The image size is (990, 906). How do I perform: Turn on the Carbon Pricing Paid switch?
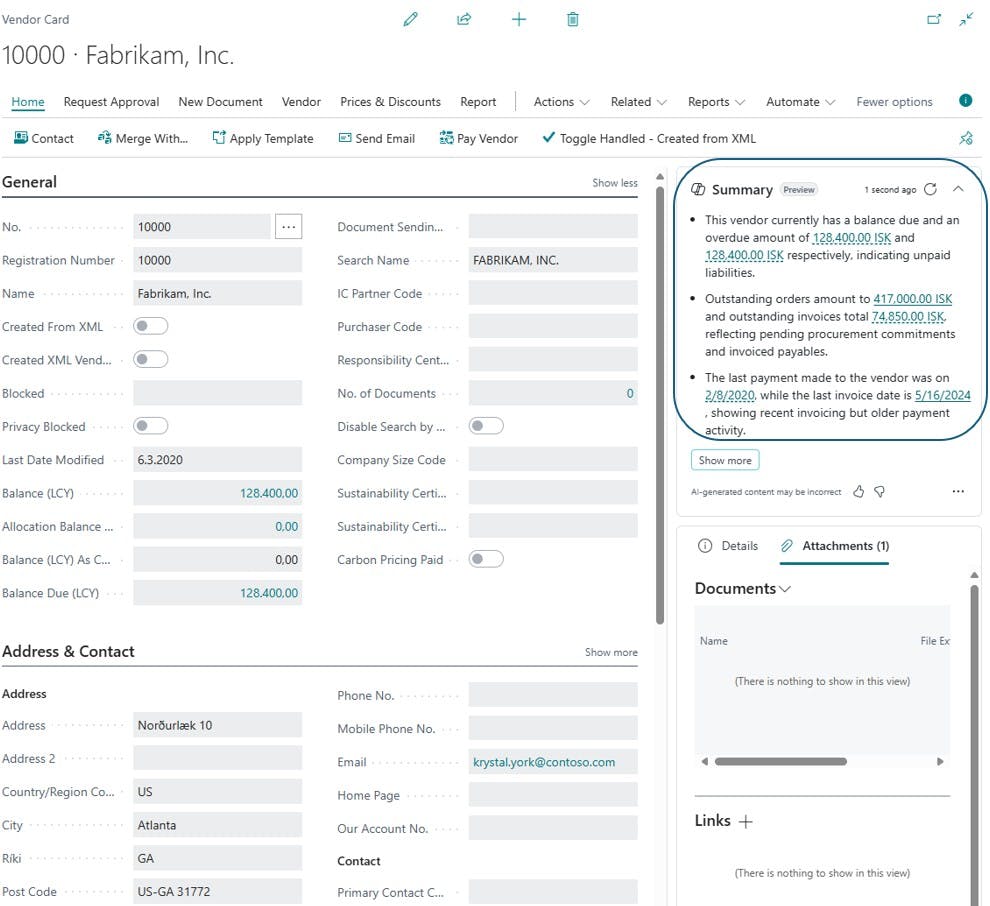[486, 559]
